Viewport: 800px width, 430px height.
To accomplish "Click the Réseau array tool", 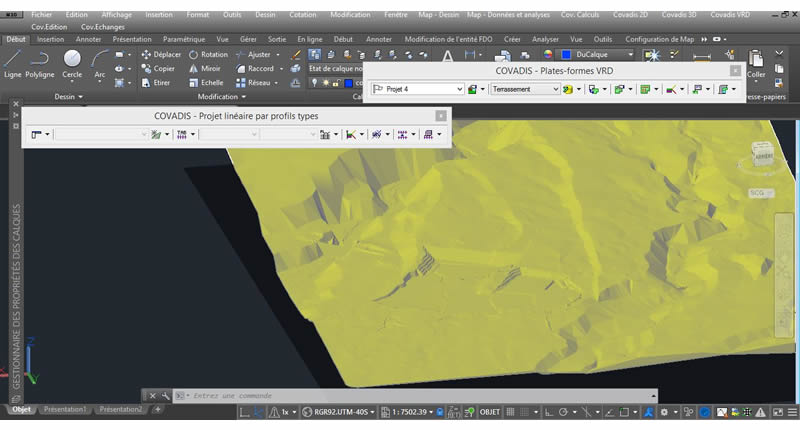I will [253, 83].
